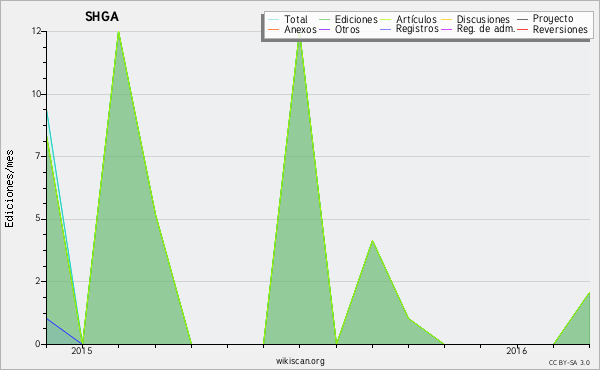Select the Otros legend entry
Image resolution: width=600 pixels, height=370 pixels.
347,29
